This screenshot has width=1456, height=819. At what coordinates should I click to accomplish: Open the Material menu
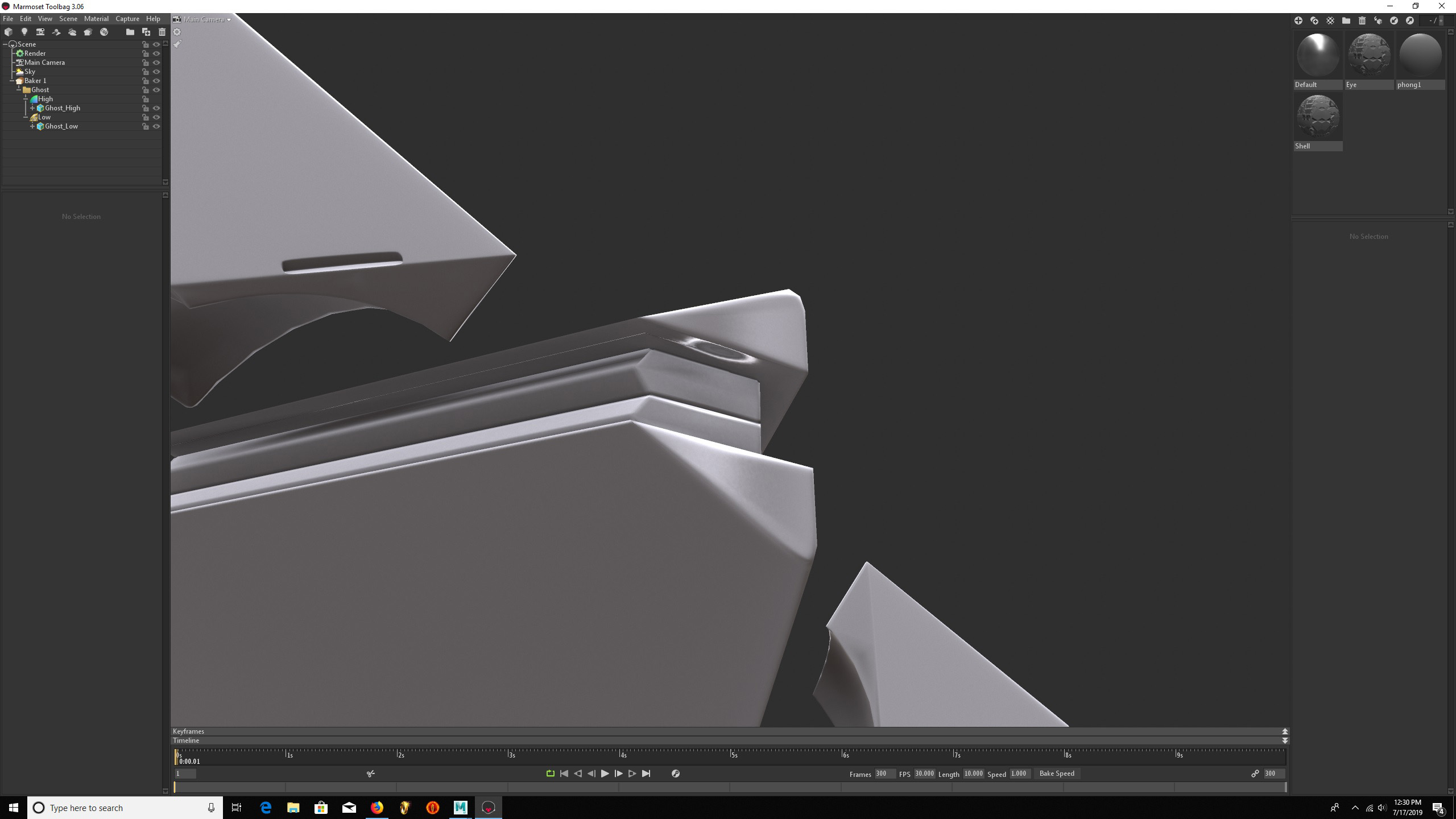[96, 19]
